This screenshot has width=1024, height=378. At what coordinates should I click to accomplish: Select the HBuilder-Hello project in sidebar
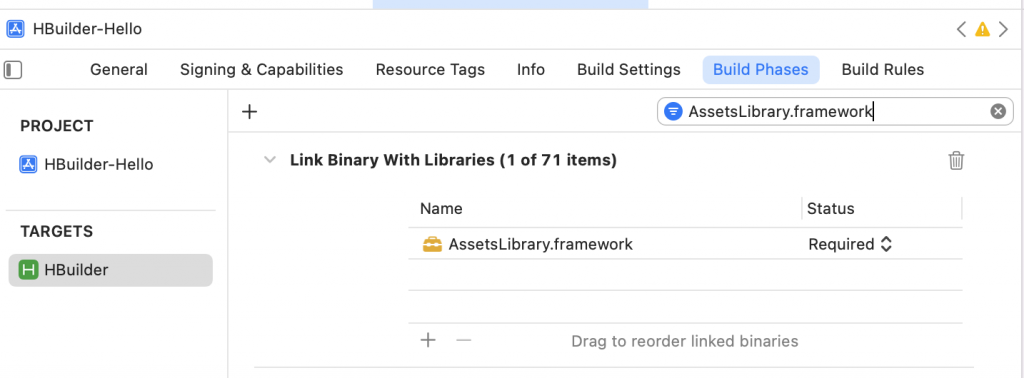(86, 165)
